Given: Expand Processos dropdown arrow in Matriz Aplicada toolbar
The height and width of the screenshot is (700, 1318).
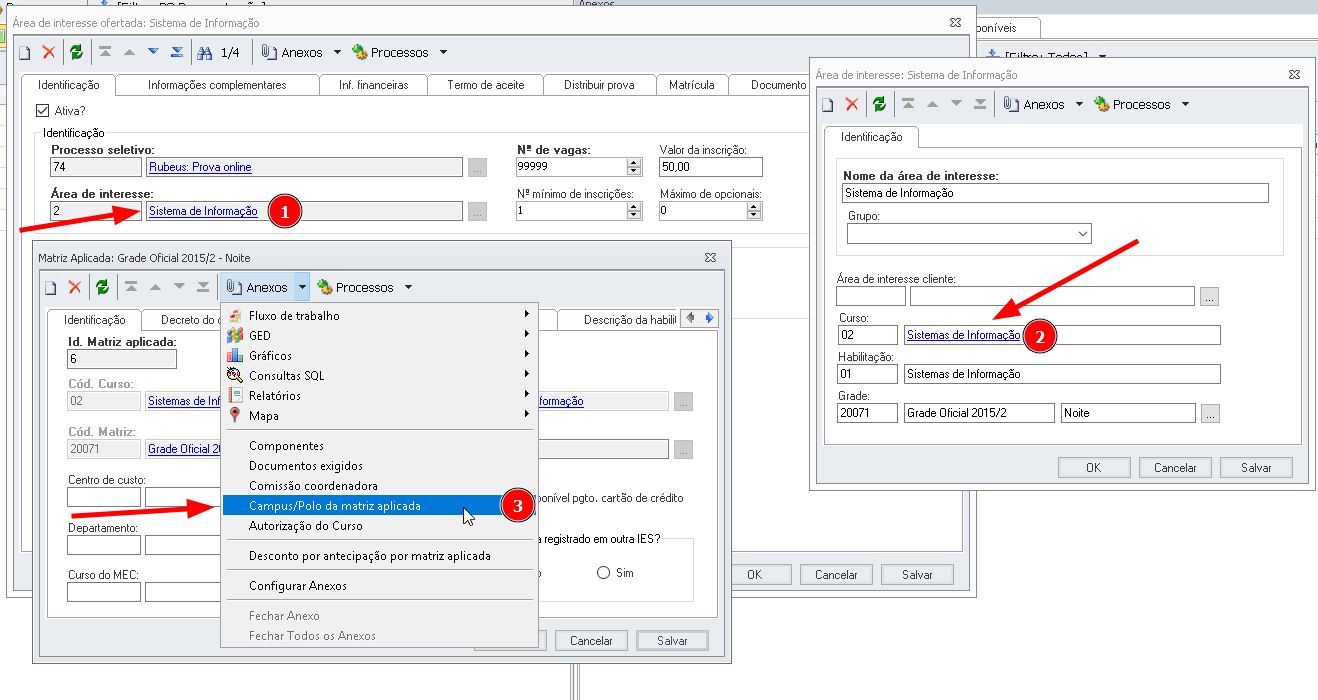Looking at the screenshot, I should point(408,287).
